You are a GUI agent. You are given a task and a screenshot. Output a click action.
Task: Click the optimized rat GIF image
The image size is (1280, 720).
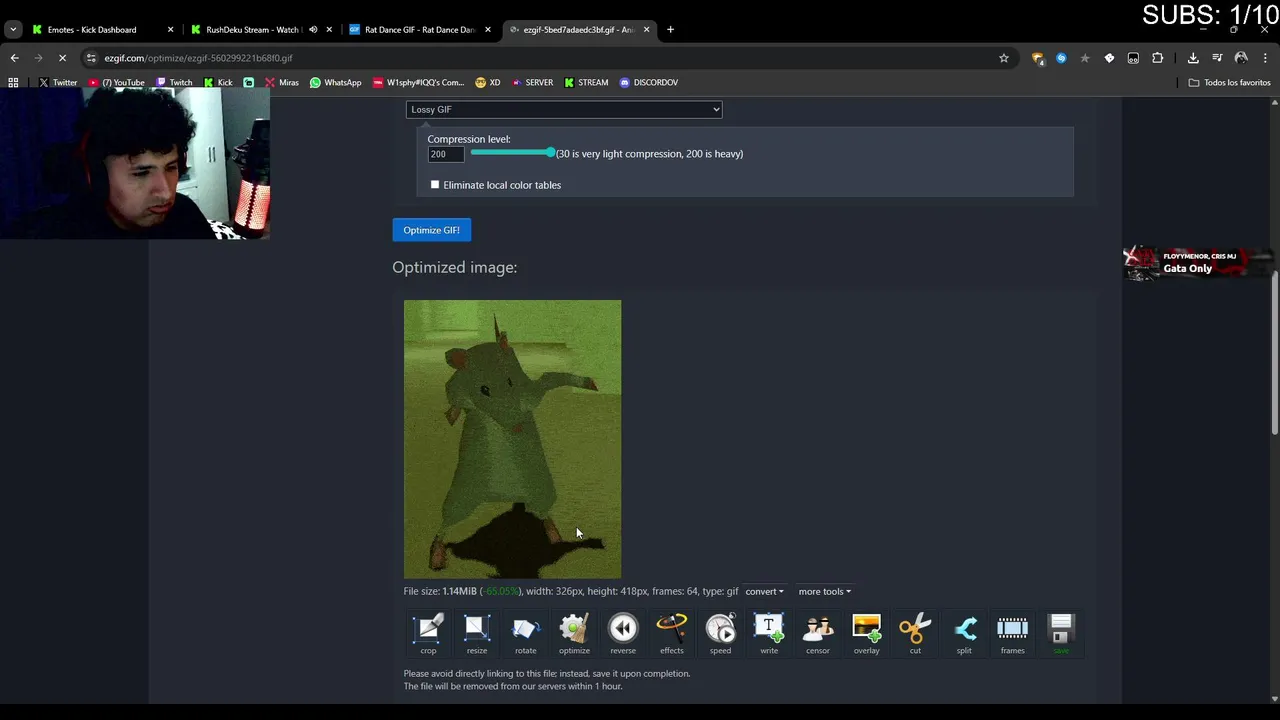point(512,439)
